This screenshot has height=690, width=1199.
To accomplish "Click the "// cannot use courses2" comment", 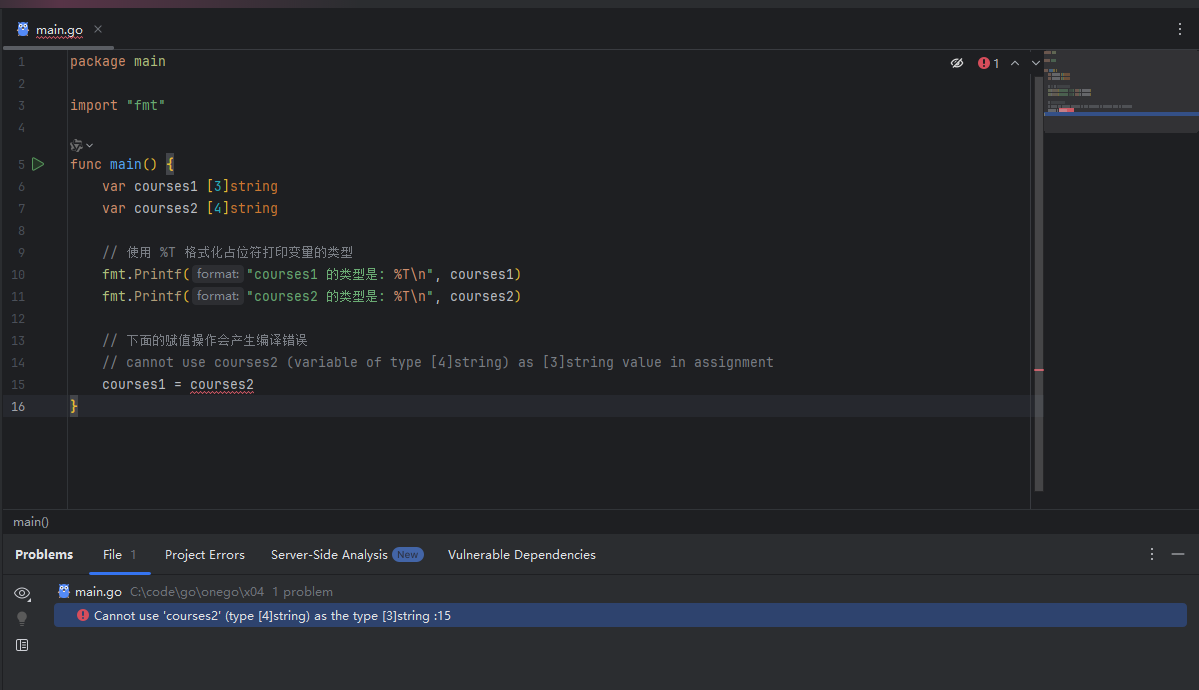I will point(438,363).
